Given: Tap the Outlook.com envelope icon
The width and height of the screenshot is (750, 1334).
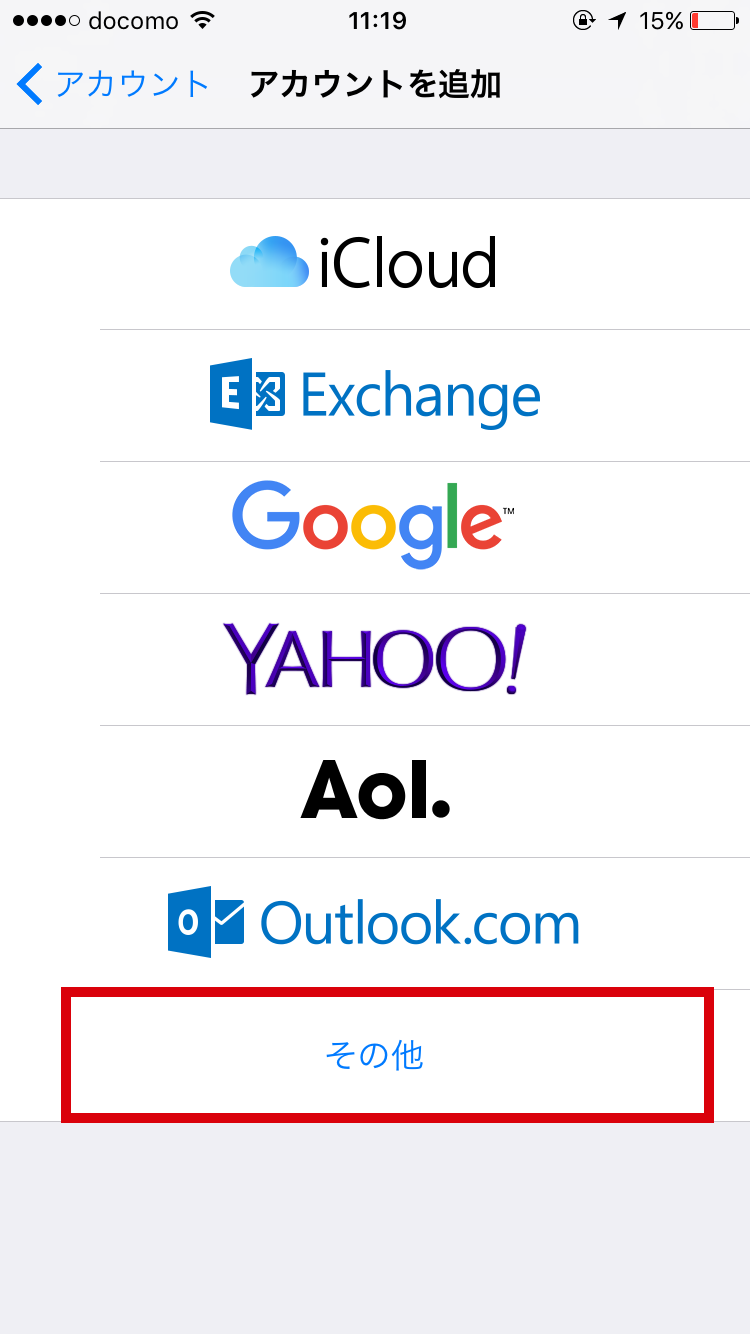Looking at the screenshot, I should point(206,922).
